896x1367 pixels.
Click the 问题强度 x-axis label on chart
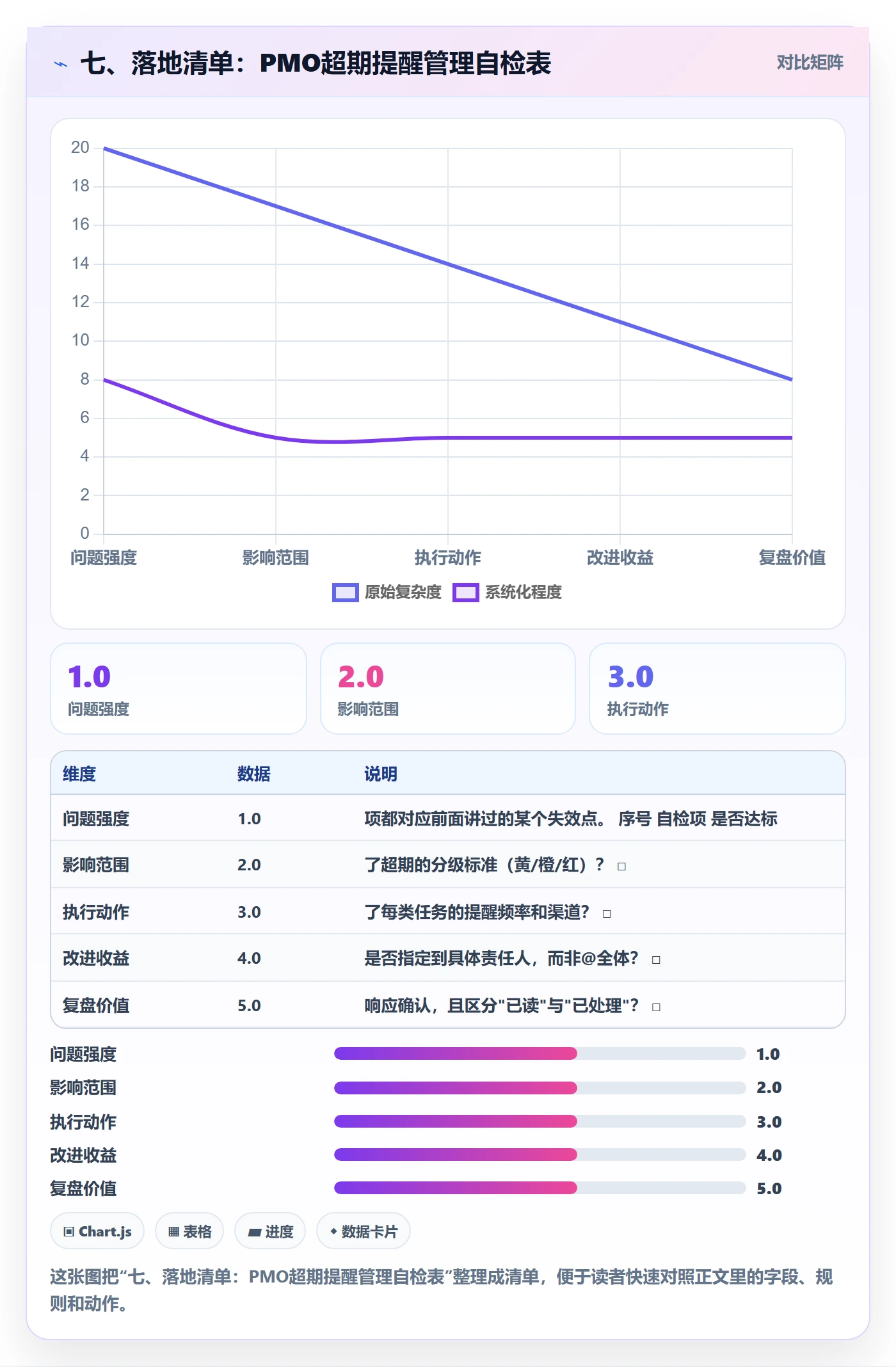tap(104, 558)
